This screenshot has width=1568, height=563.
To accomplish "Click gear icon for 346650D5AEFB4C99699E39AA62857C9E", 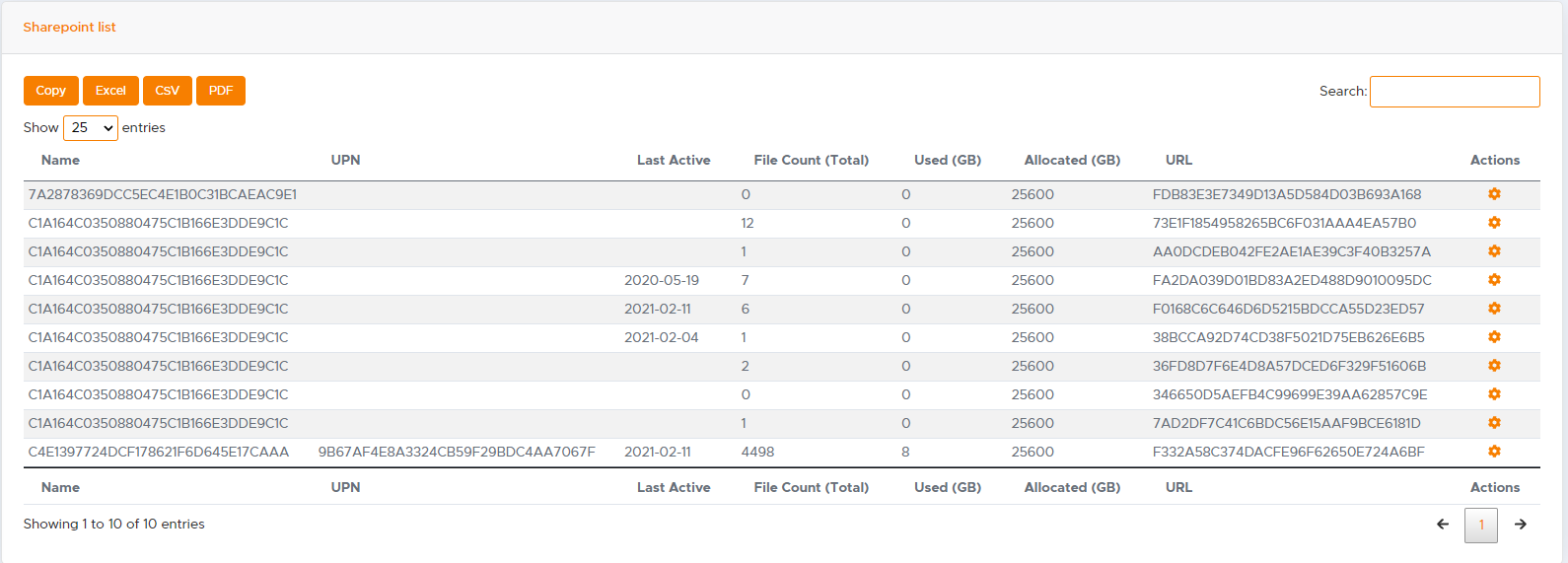I will click(1494, 394).
